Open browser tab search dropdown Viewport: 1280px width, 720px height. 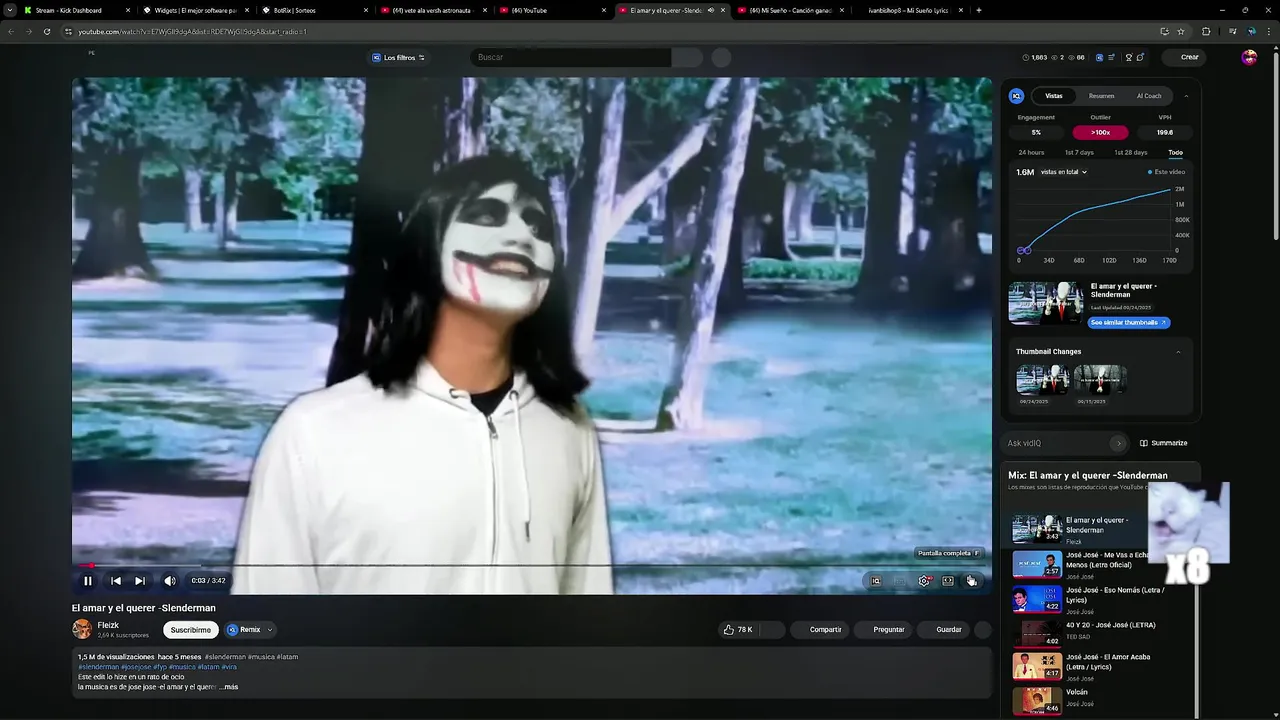(x=10, y=10)
